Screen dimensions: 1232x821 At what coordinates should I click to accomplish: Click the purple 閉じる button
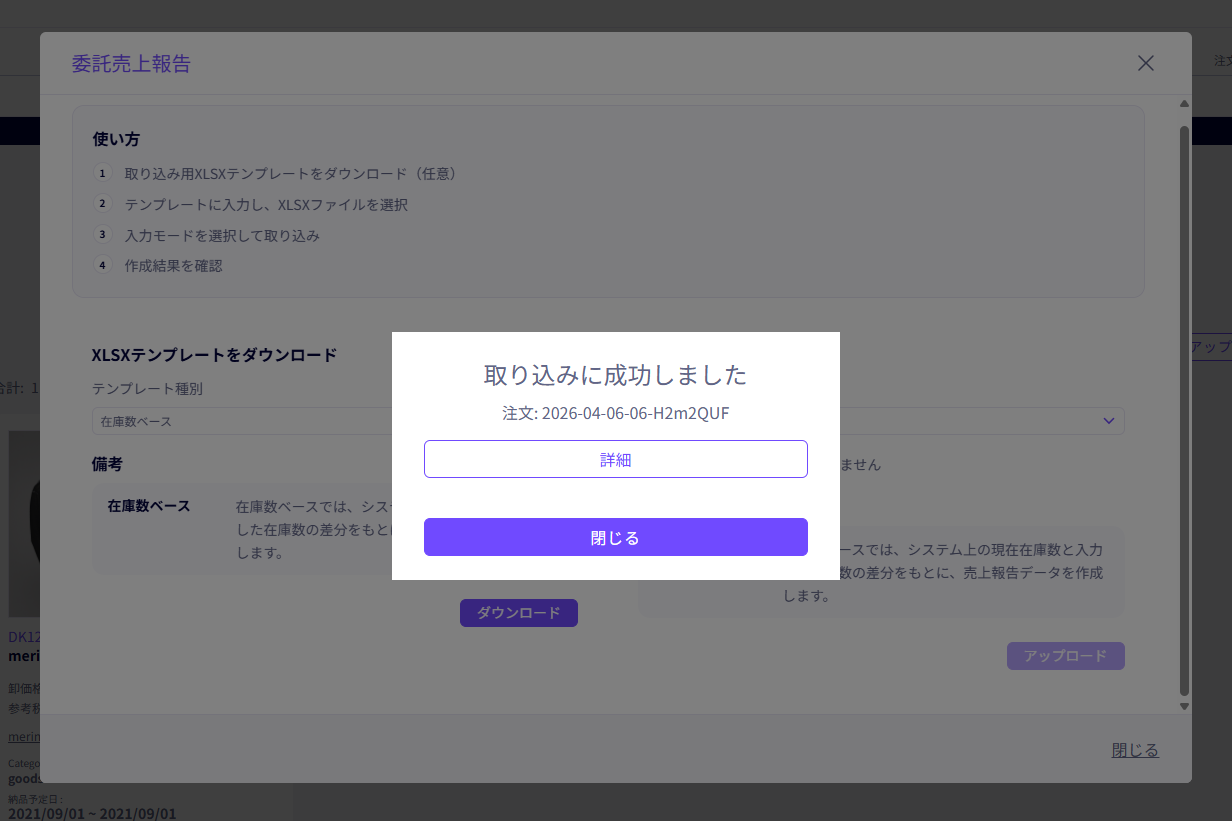click(616, 537)
